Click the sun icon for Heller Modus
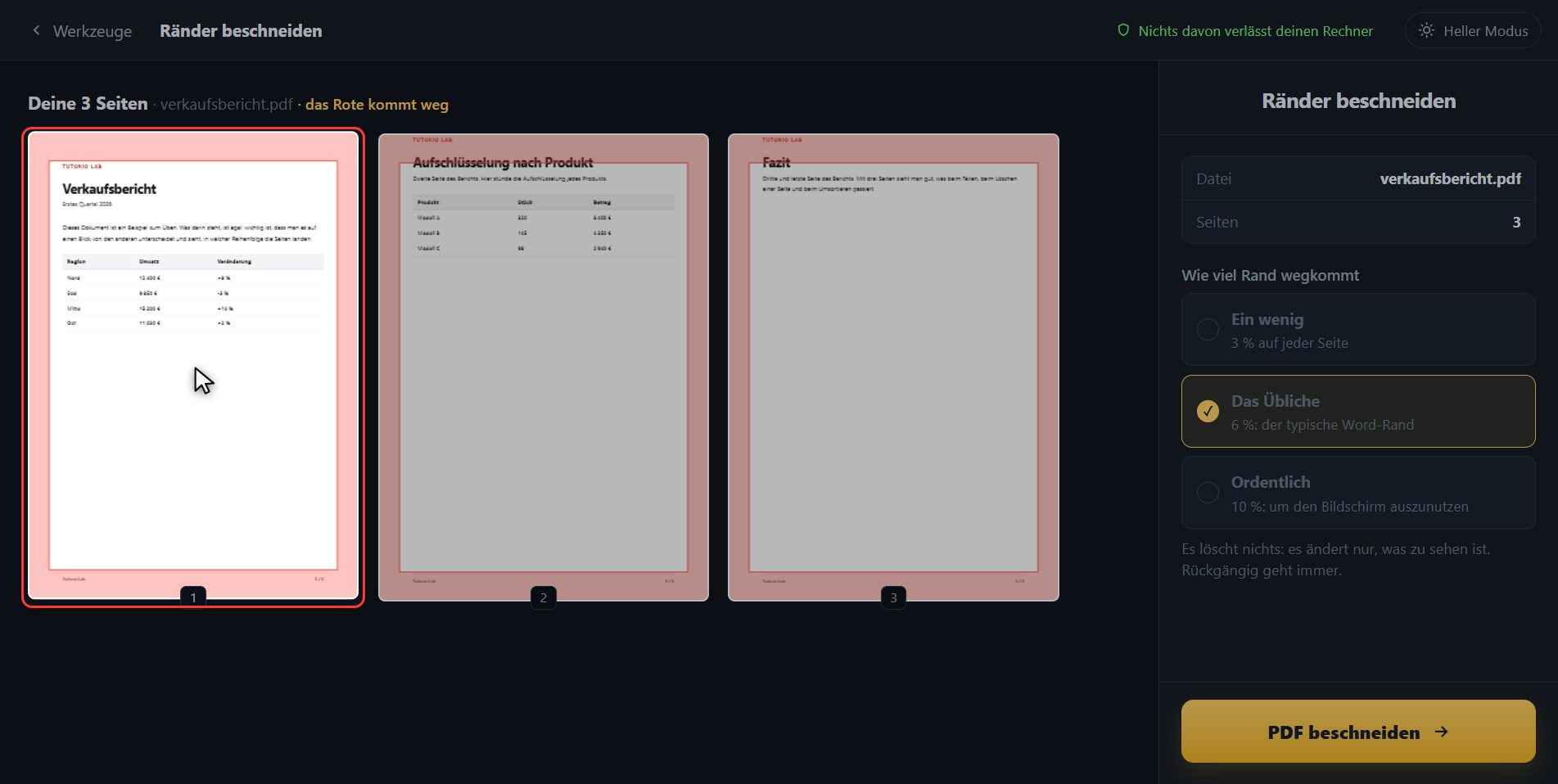This screenshot has height=784, width=1558. [x=1426, y=30]
